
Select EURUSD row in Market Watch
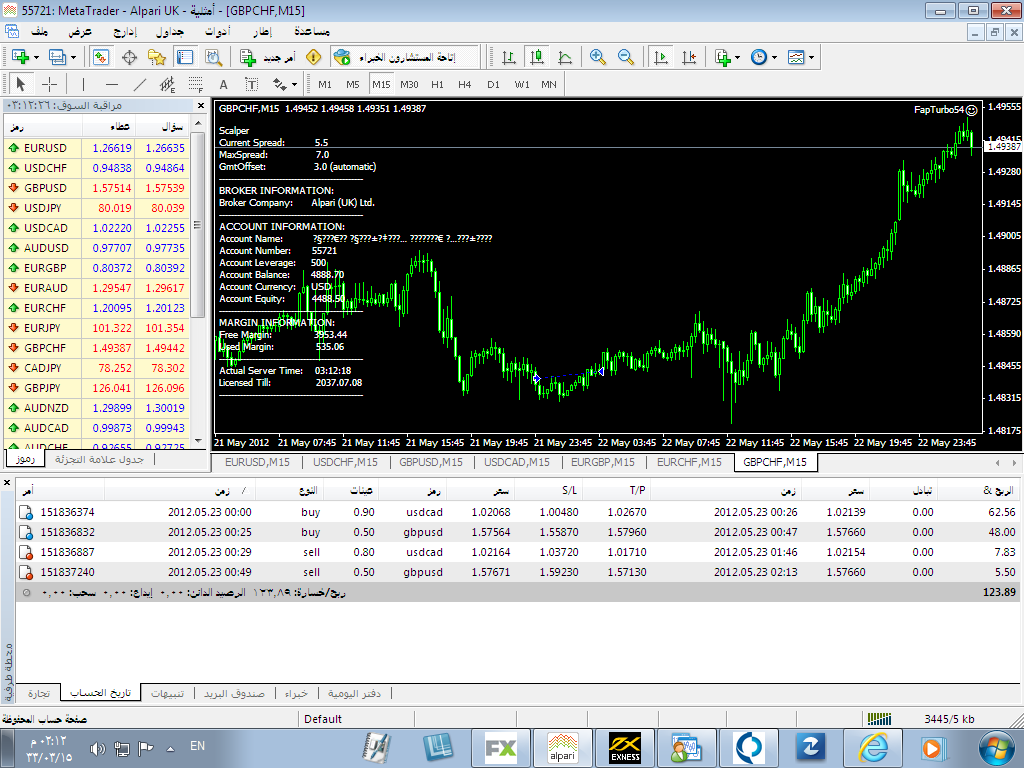click(x=97, y=148)
